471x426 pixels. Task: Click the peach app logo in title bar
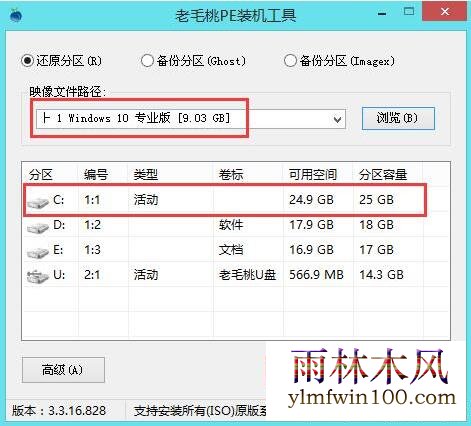point(16,15)
